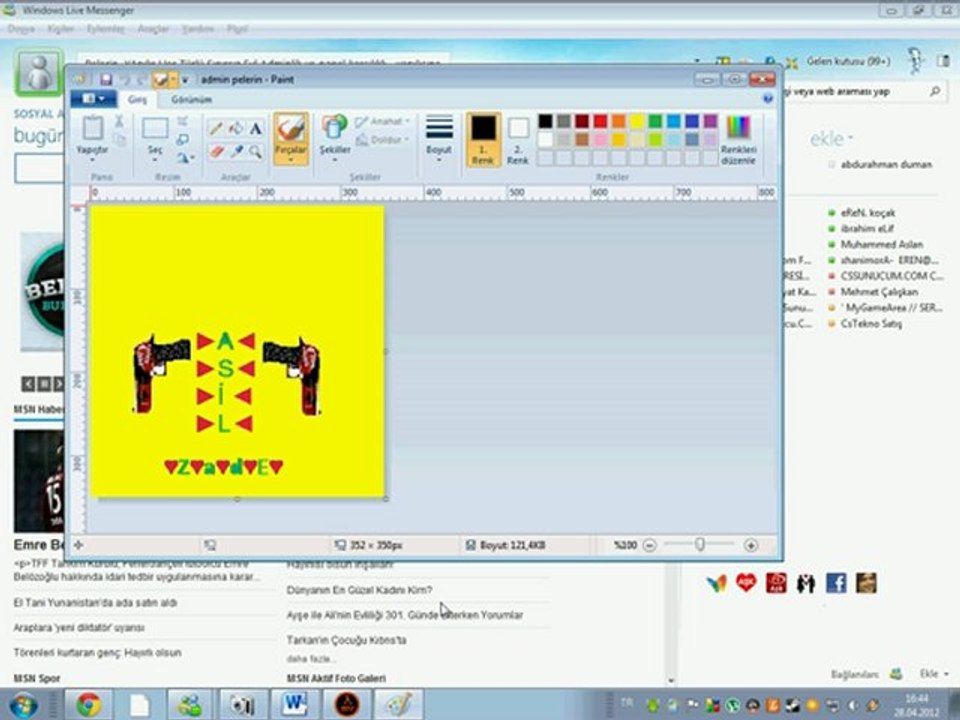
Task: Open Word from the taskbar
Action: point(294,705)
